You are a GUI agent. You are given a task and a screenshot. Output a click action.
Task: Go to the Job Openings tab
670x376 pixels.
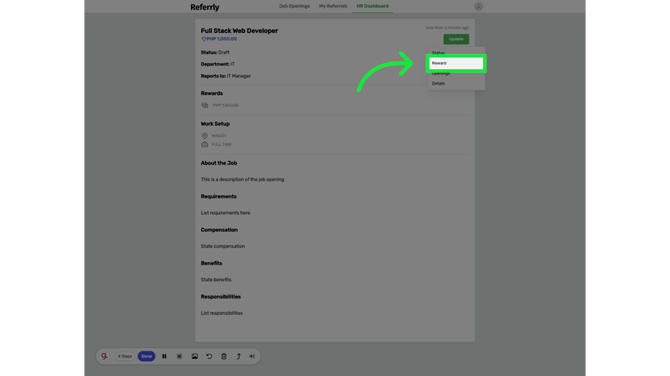[294, 6]
